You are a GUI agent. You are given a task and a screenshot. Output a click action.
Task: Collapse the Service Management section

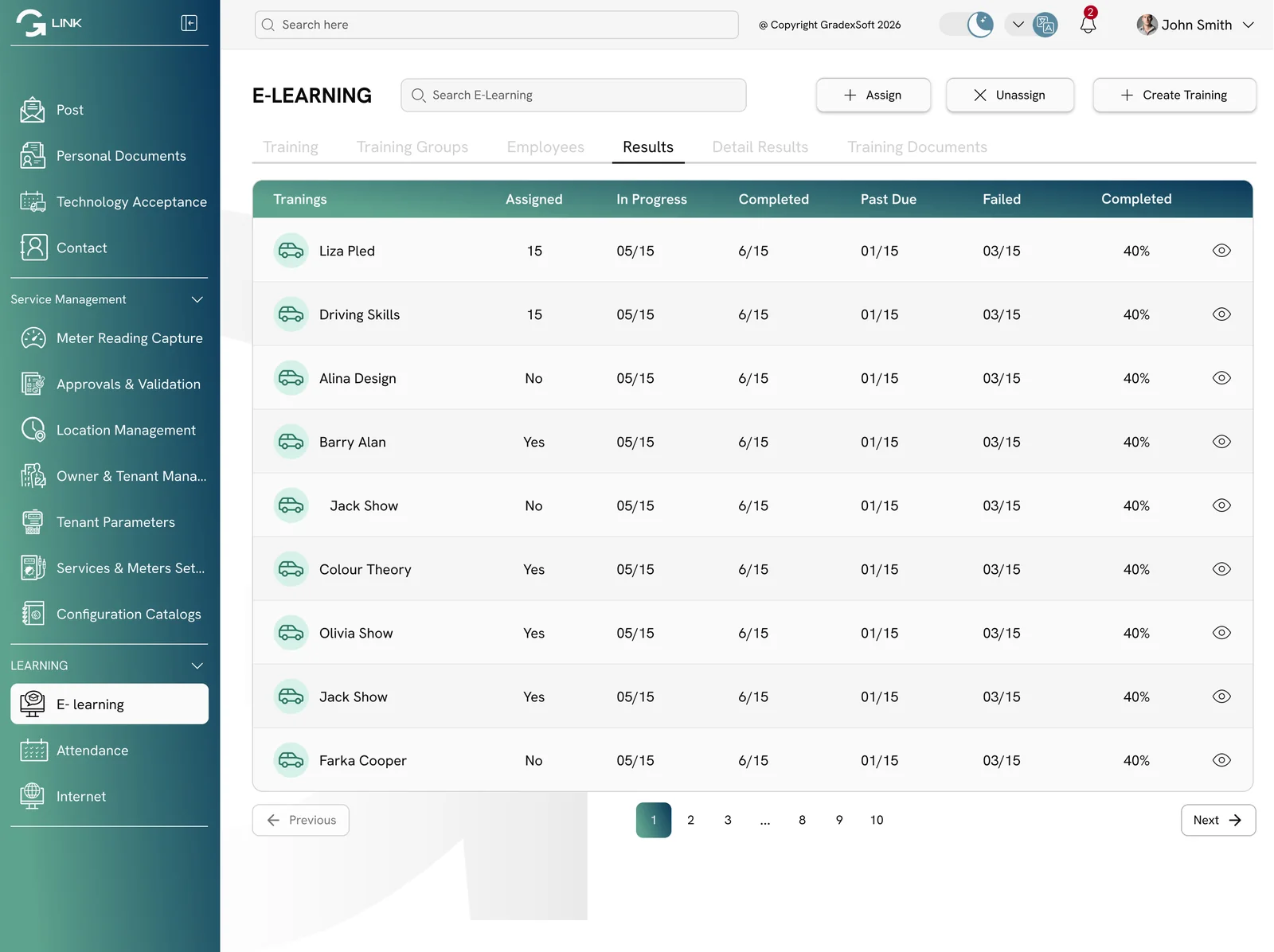pyautogui.click(x=197, y=299)
